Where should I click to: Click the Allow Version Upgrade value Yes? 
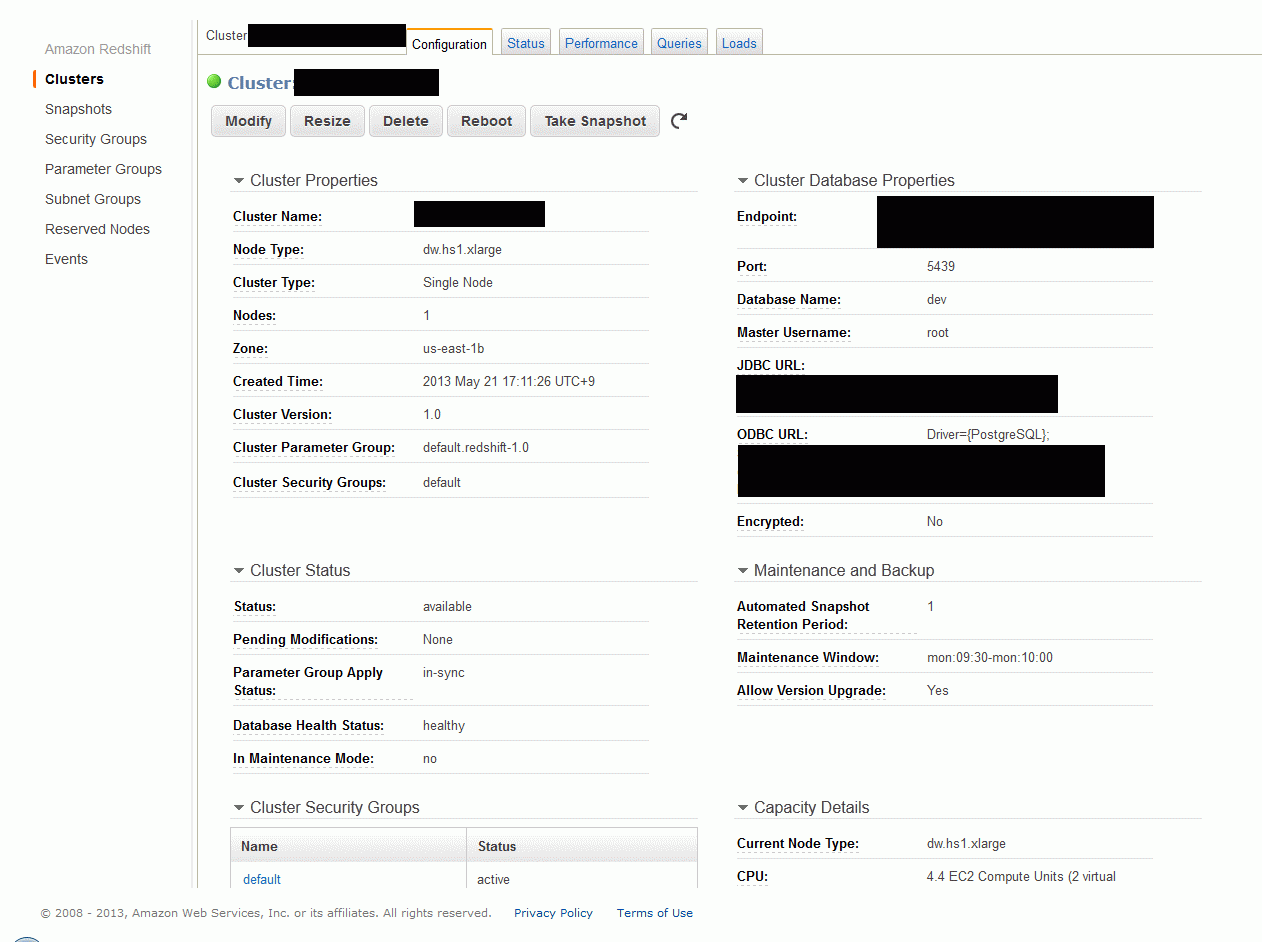[938, 691]
